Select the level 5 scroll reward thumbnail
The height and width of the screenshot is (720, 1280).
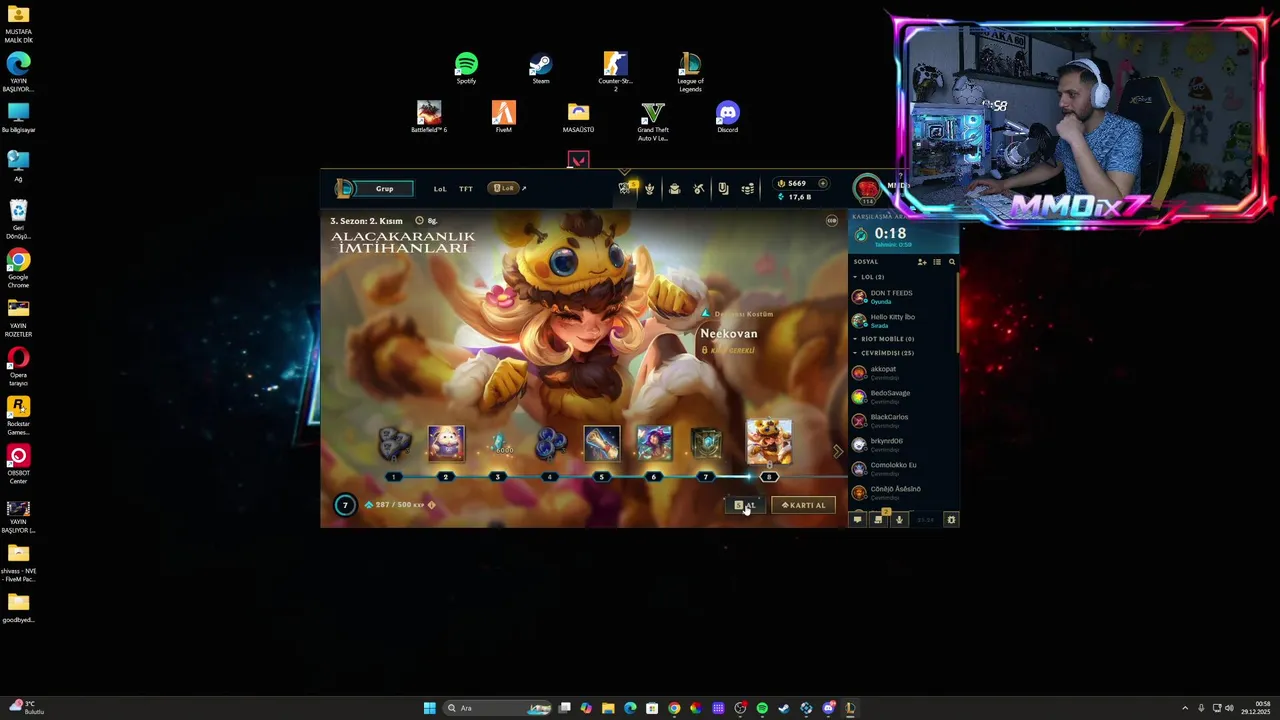[x=602, y=443]
